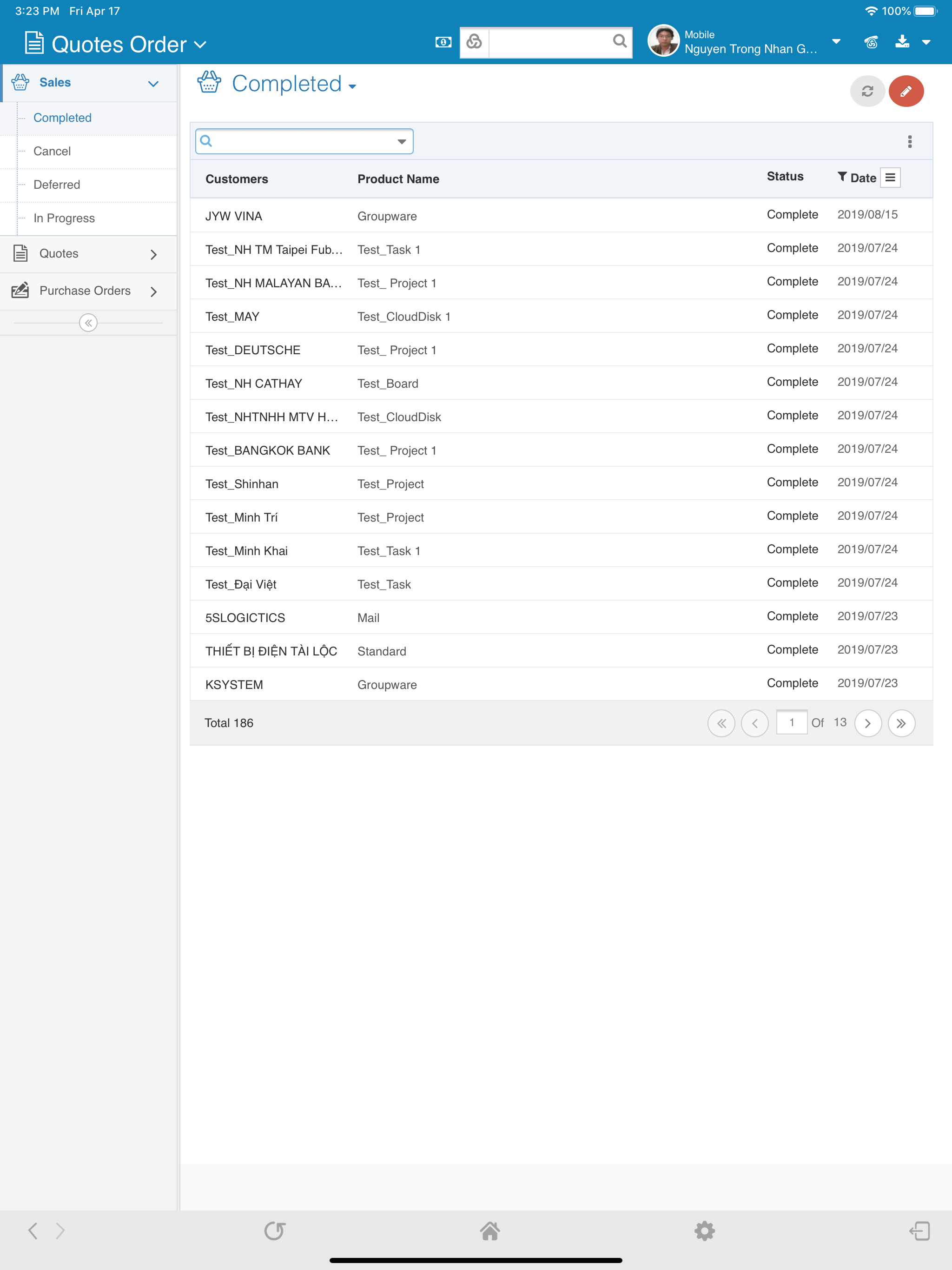
Task: Tap the browser back arrow
Action: pos(33,1230)
